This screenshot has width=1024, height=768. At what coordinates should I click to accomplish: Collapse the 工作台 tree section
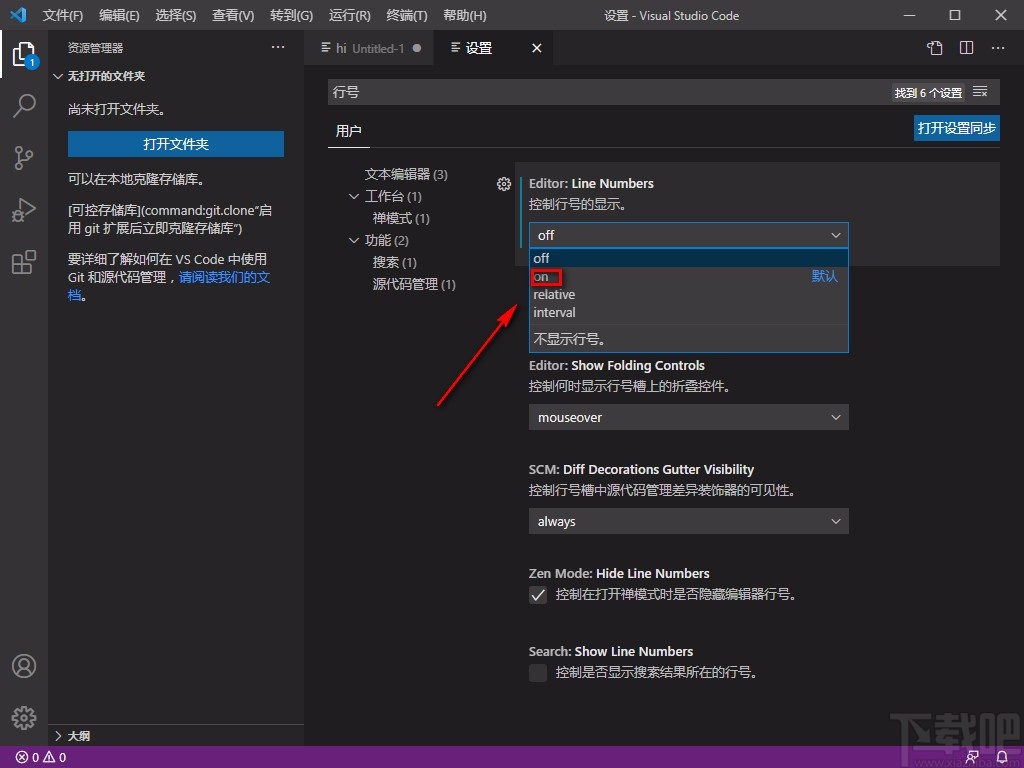[x=354, y=197]
